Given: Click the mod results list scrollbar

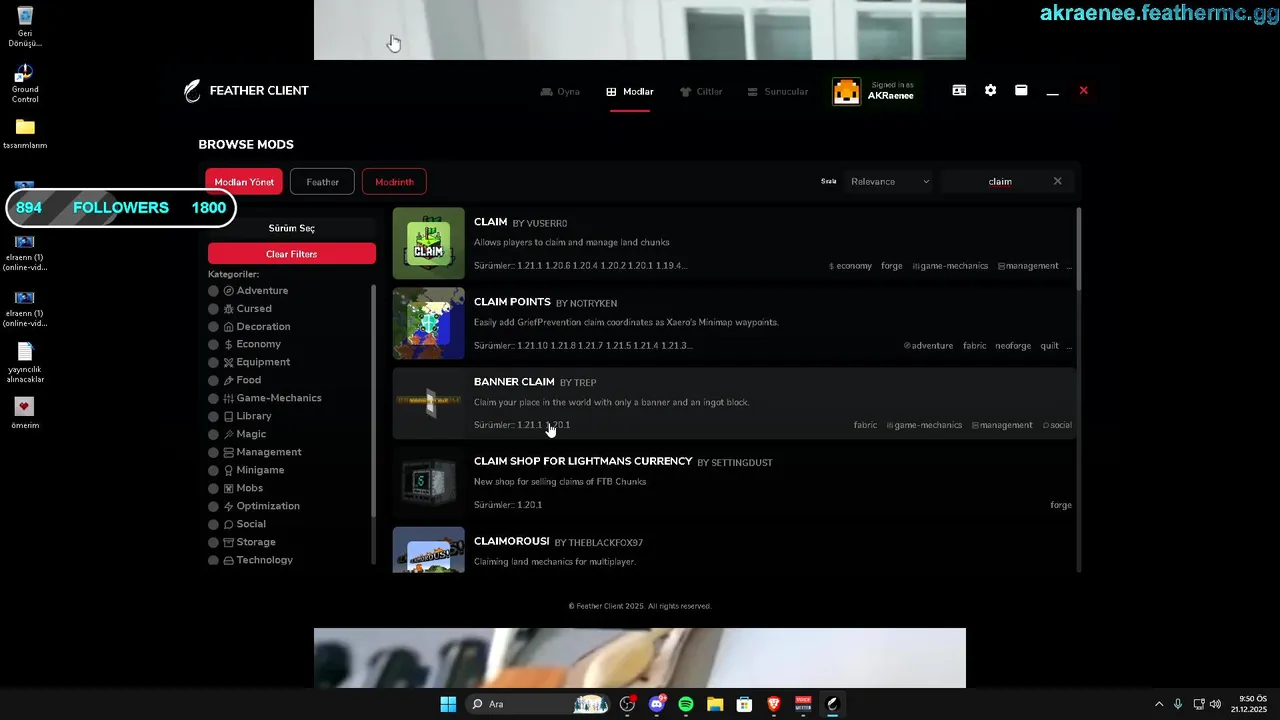Looking at the screenshot, I should click(1078, 250).
